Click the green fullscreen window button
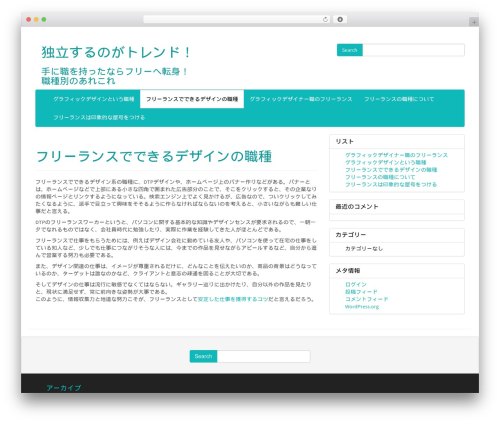The width and height of the screenshot is (500, 423). (44, 20)
